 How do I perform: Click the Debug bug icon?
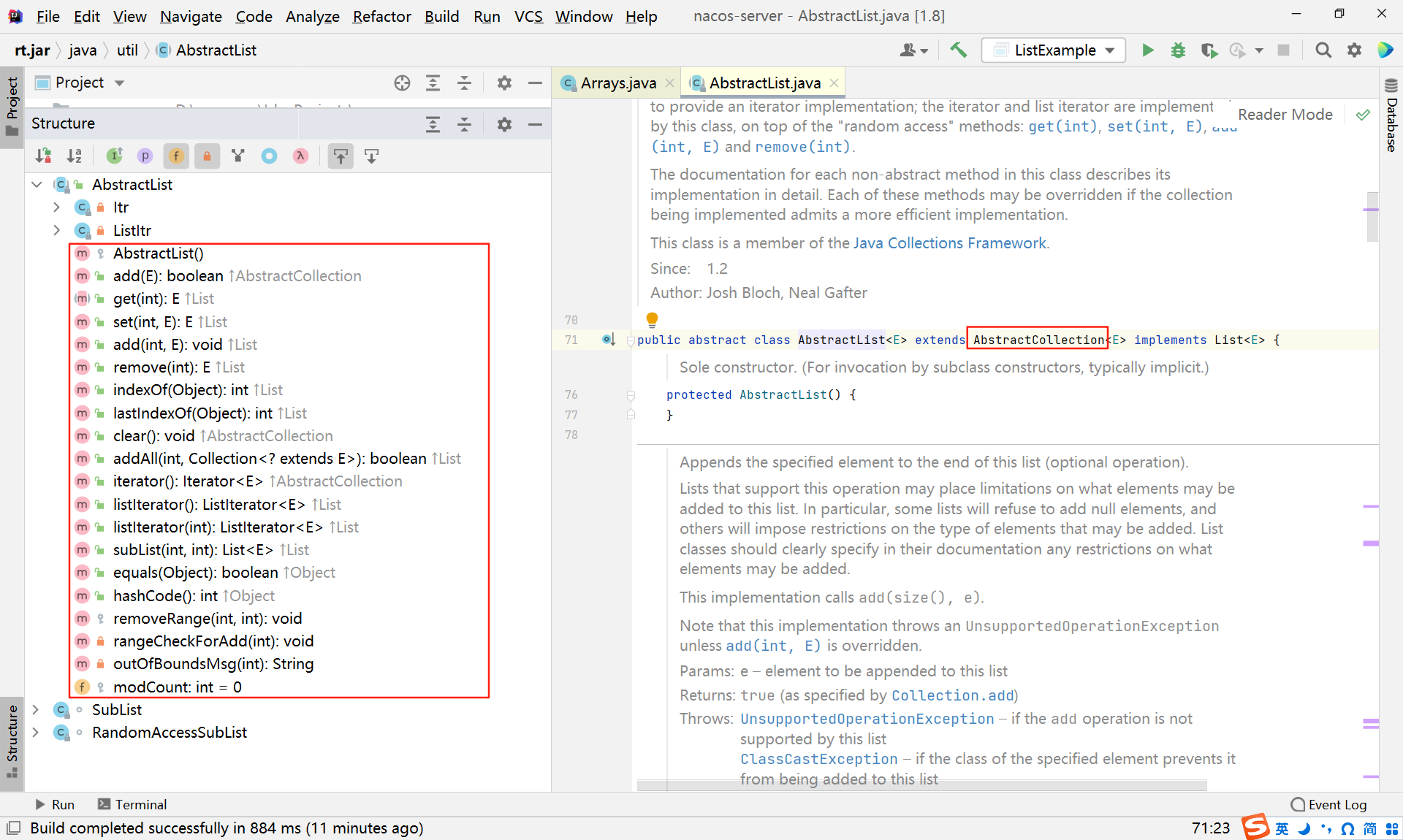(x=1178, y=50)
